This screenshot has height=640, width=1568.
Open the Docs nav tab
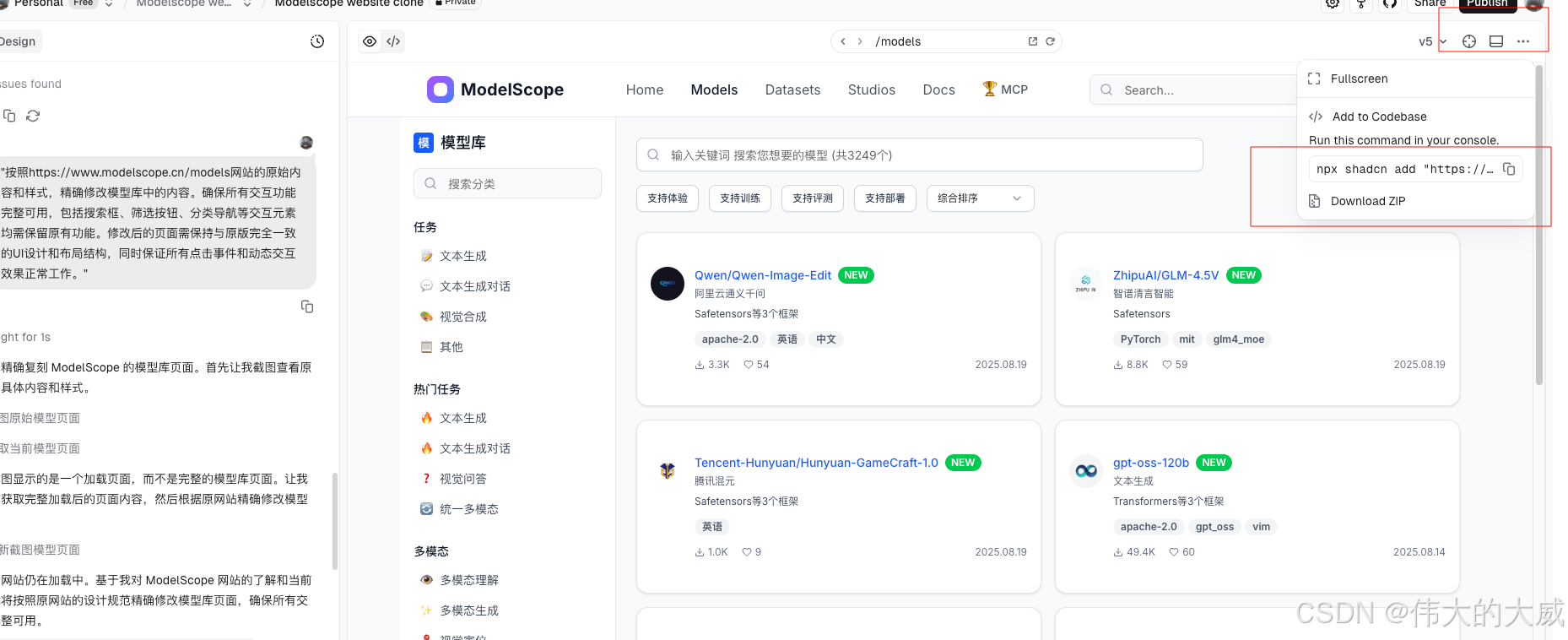(x=939, y=89)
